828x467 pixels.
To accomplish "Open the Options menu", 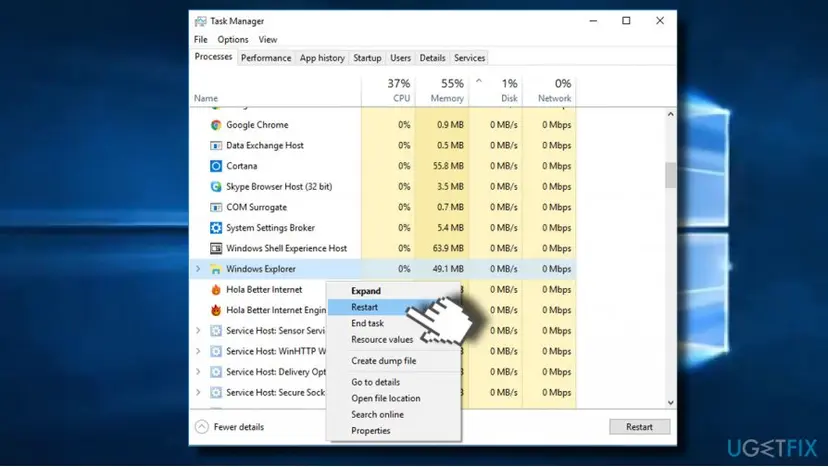I will click(x=233, y=40).
